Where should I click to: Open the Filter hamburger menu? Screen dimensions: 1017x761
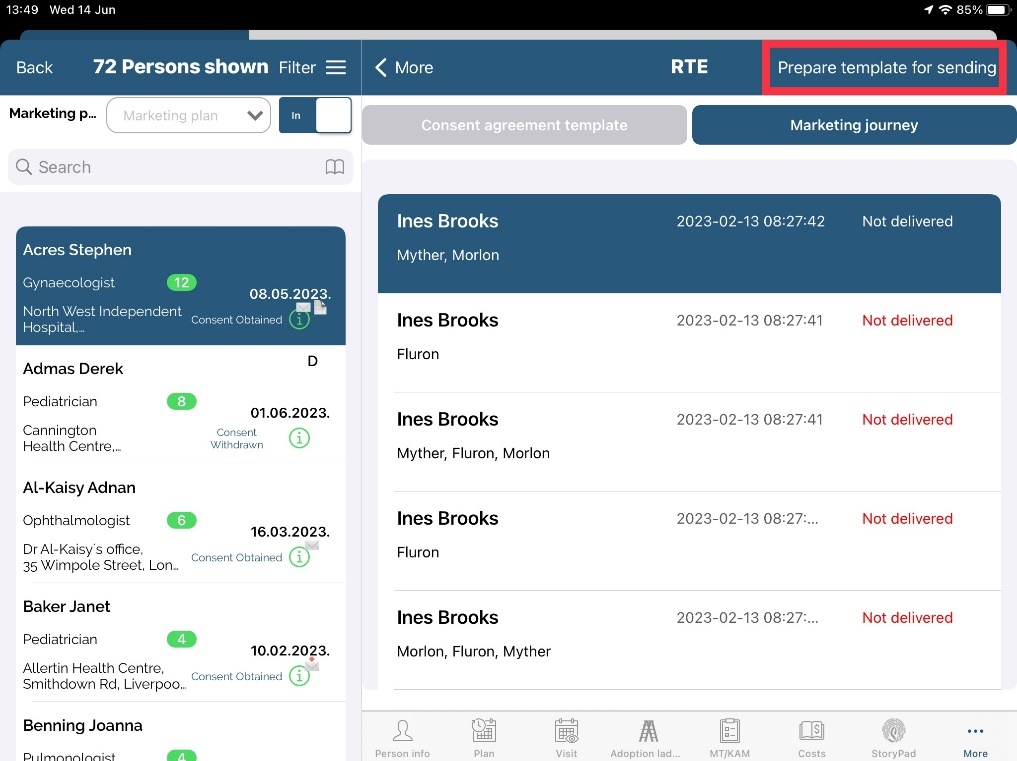(x=336, y=67)
